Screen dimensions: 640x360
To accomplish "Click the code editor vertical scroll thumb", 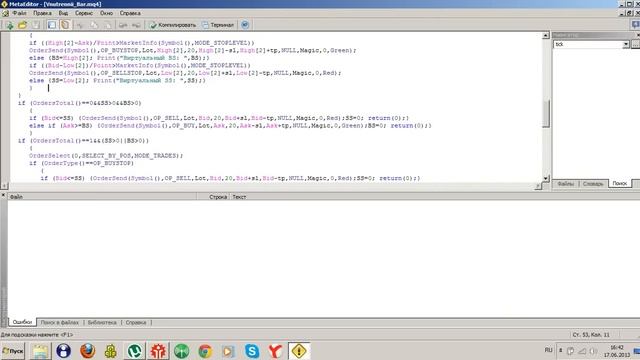I will tap(546, 114).
